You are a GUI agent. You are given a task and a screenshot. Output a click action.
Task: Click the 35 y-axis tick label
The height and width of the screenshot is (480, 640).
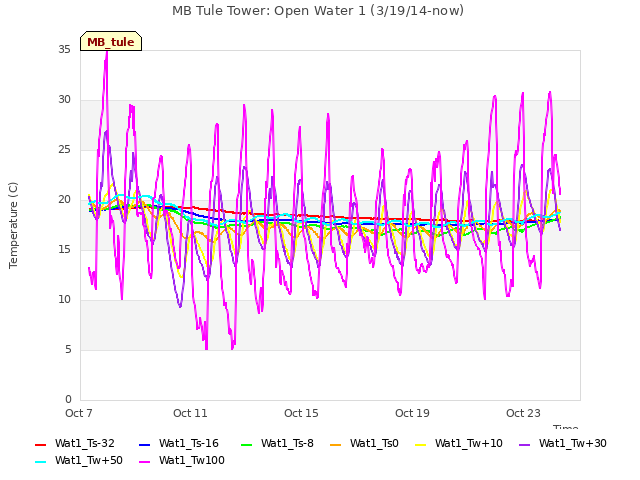click(x=64, y=50)
